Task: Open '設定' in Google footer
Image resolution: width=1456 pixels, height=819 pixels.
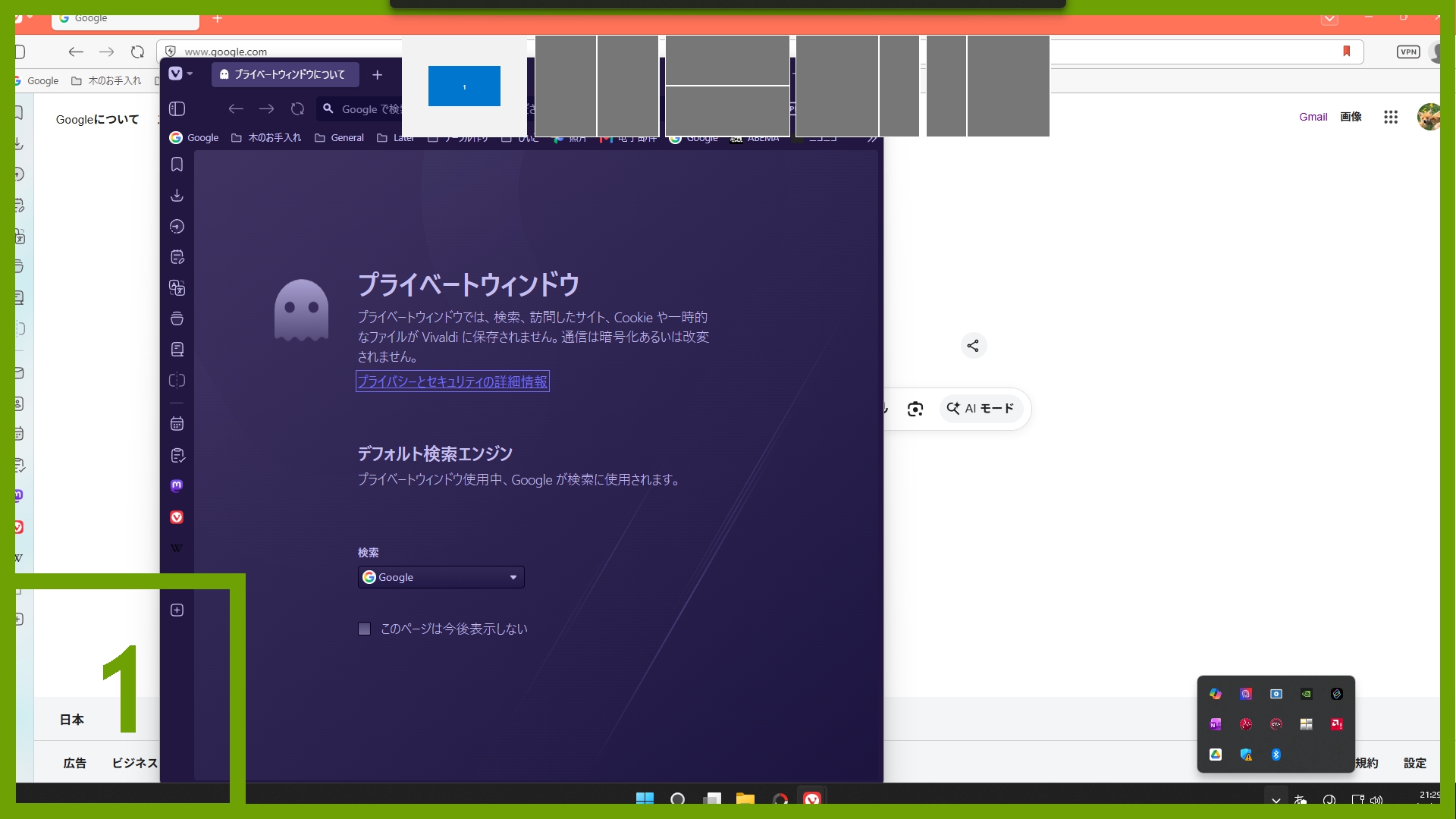Action: [x=1414, y=763]
